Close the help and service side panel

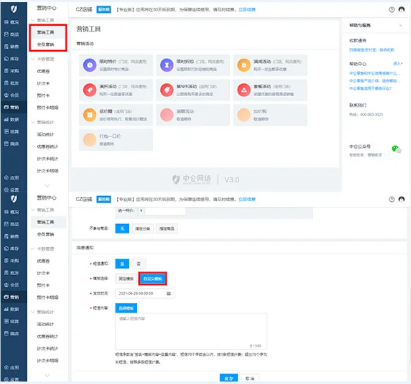pos(400,25)
